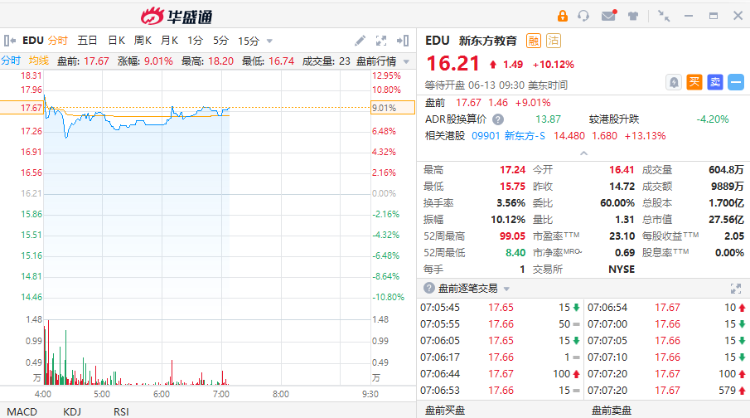Switch to 5分 chart tab
The width and height of the screenshot is (750, 418).
pos(221,41)
